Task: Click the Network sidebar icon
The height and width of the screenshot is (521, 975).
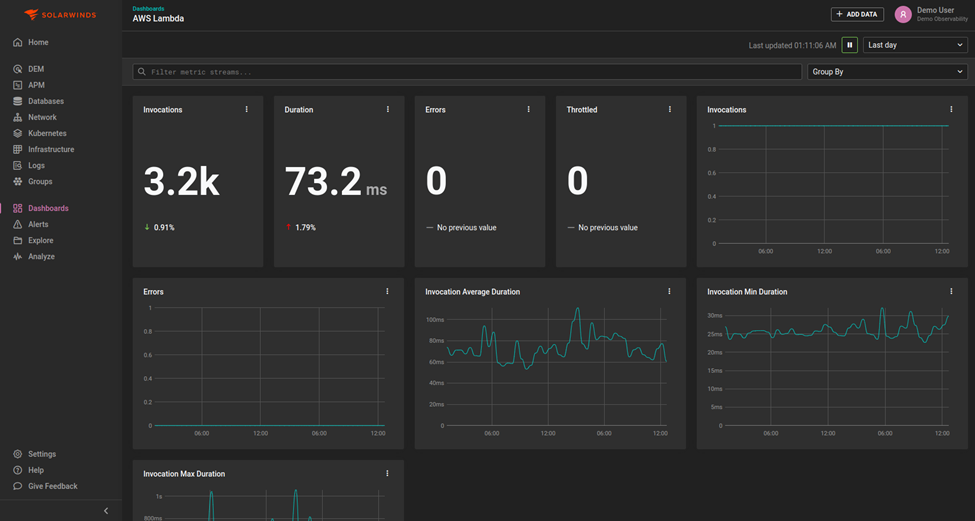Action: pyautogui.click(x=17, y=118)
